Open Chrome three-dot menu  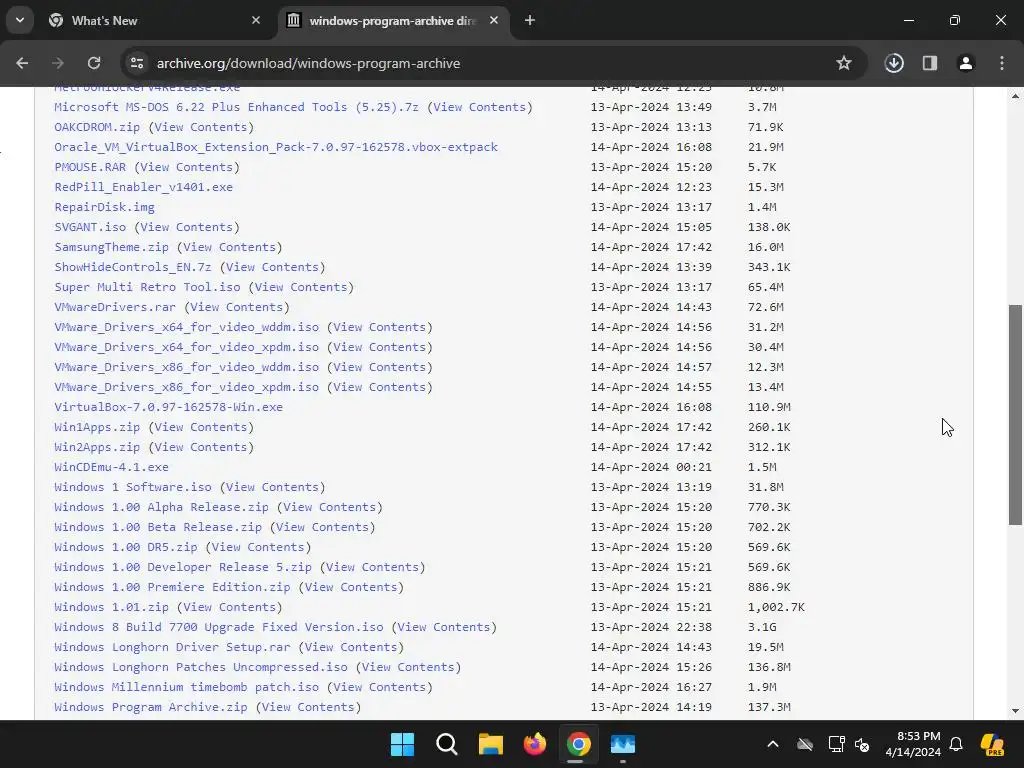pos(1002,63)
